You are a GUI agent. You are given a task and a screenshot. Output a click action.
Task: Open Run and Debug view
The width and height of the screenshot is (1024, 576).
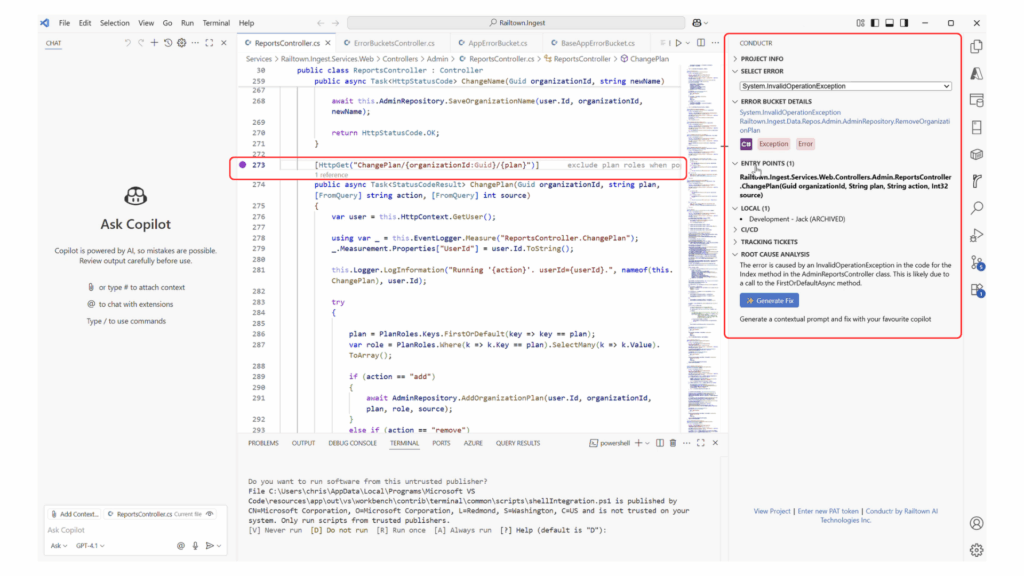point(977,235)
